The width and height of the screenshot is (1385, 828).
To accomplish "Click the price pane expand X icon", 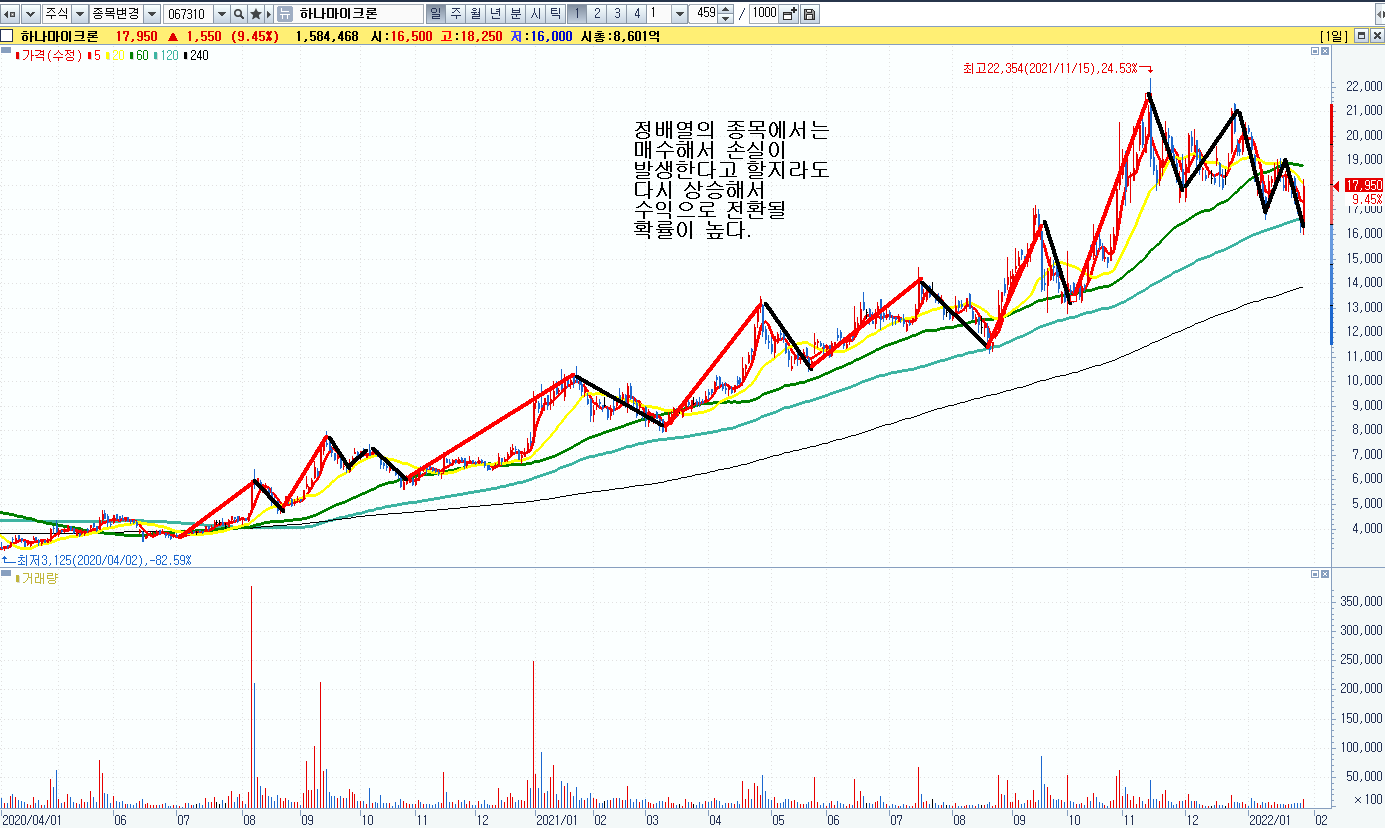I will [x=1325, y=53].
